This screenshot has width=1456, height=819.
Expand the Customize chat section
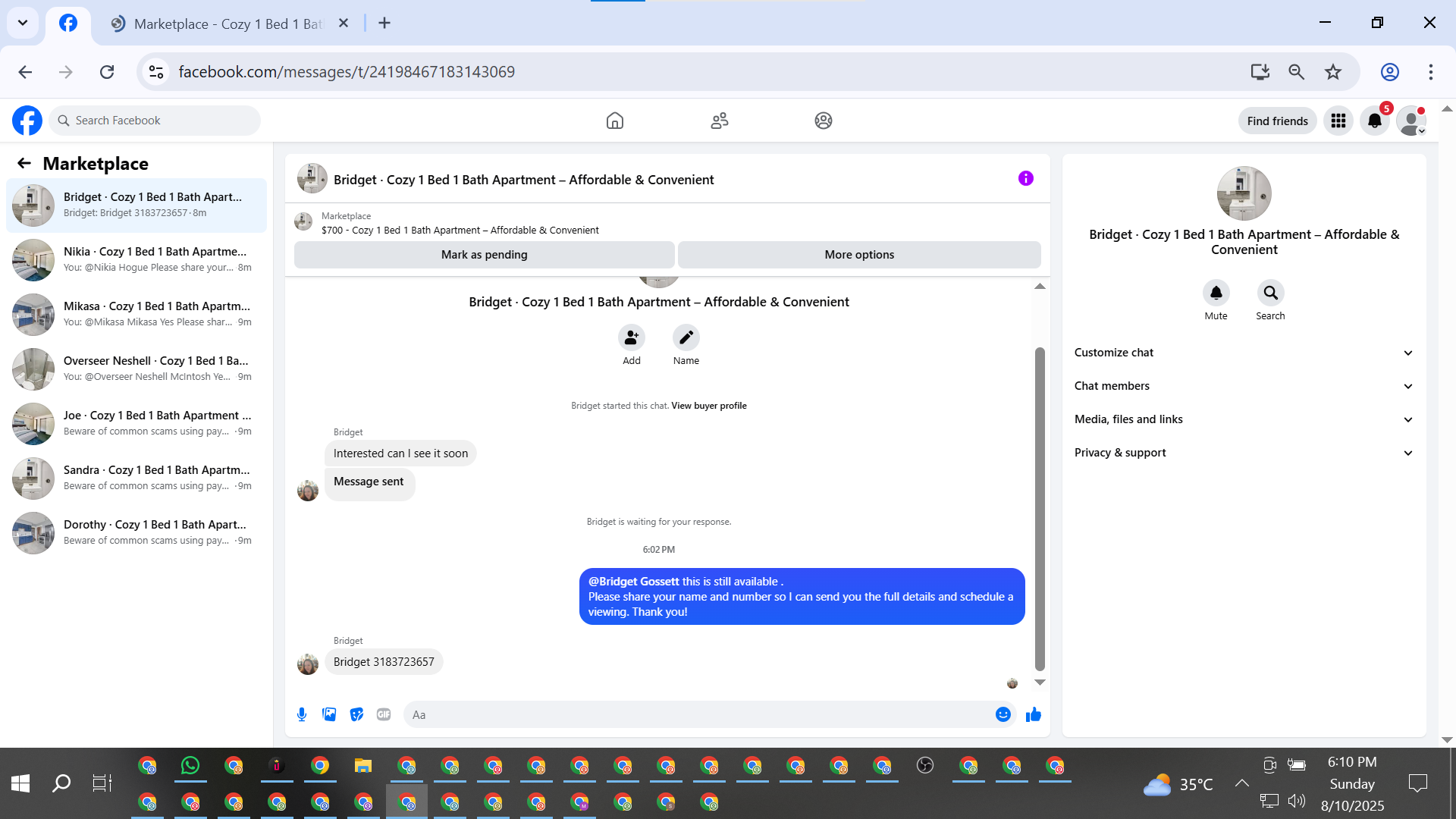point(1244,353)
